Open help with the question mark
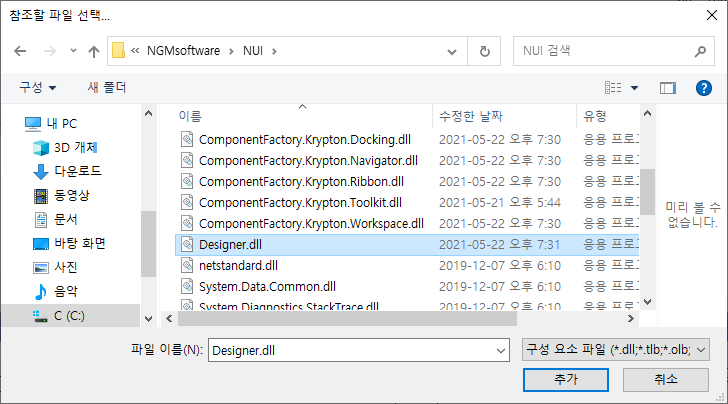This screenshot has width=728, height=404. click(x=704, y=88)
